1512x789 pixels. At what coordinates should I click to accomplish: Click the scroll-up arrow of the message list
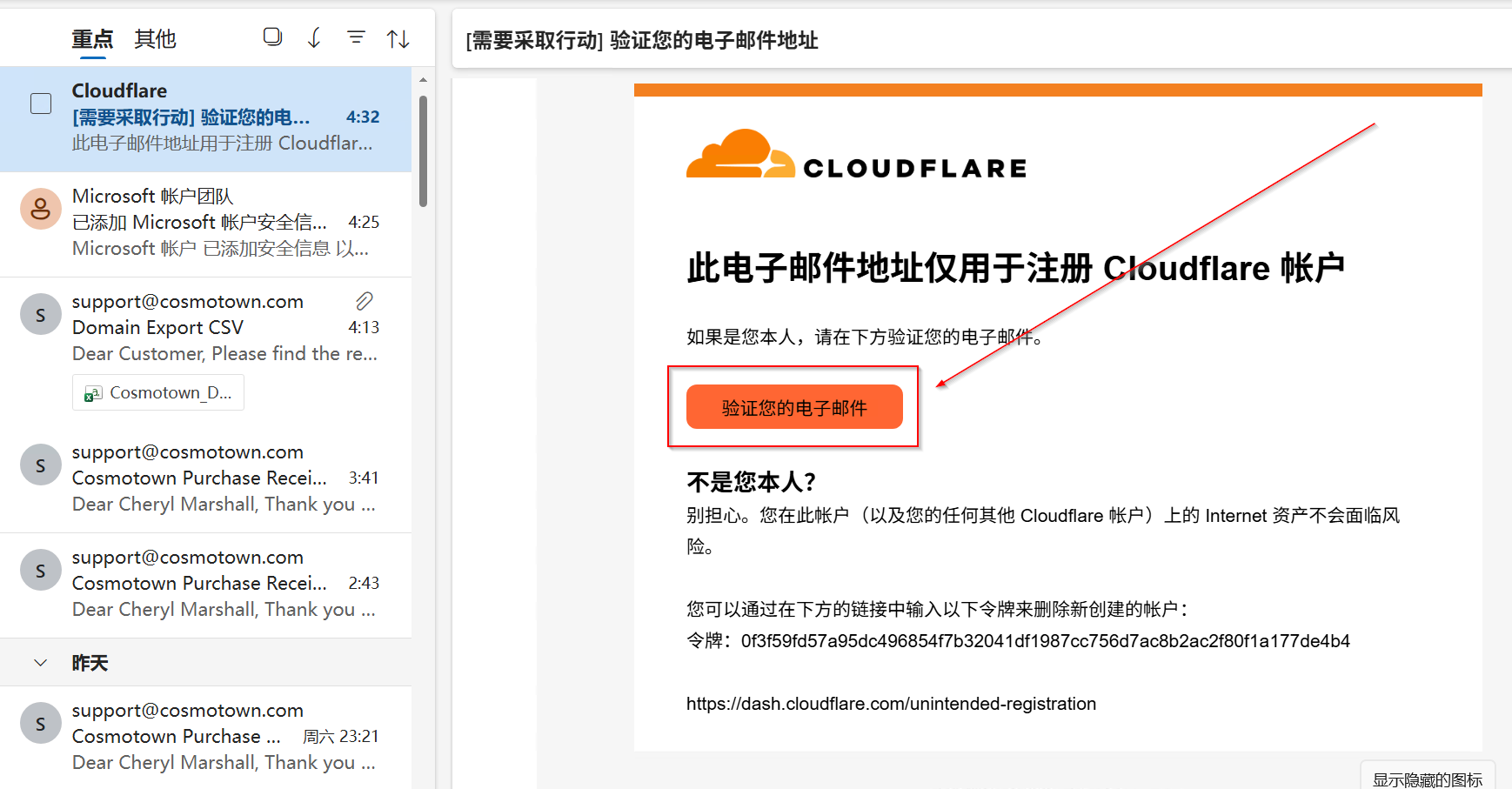pos(424,80)
